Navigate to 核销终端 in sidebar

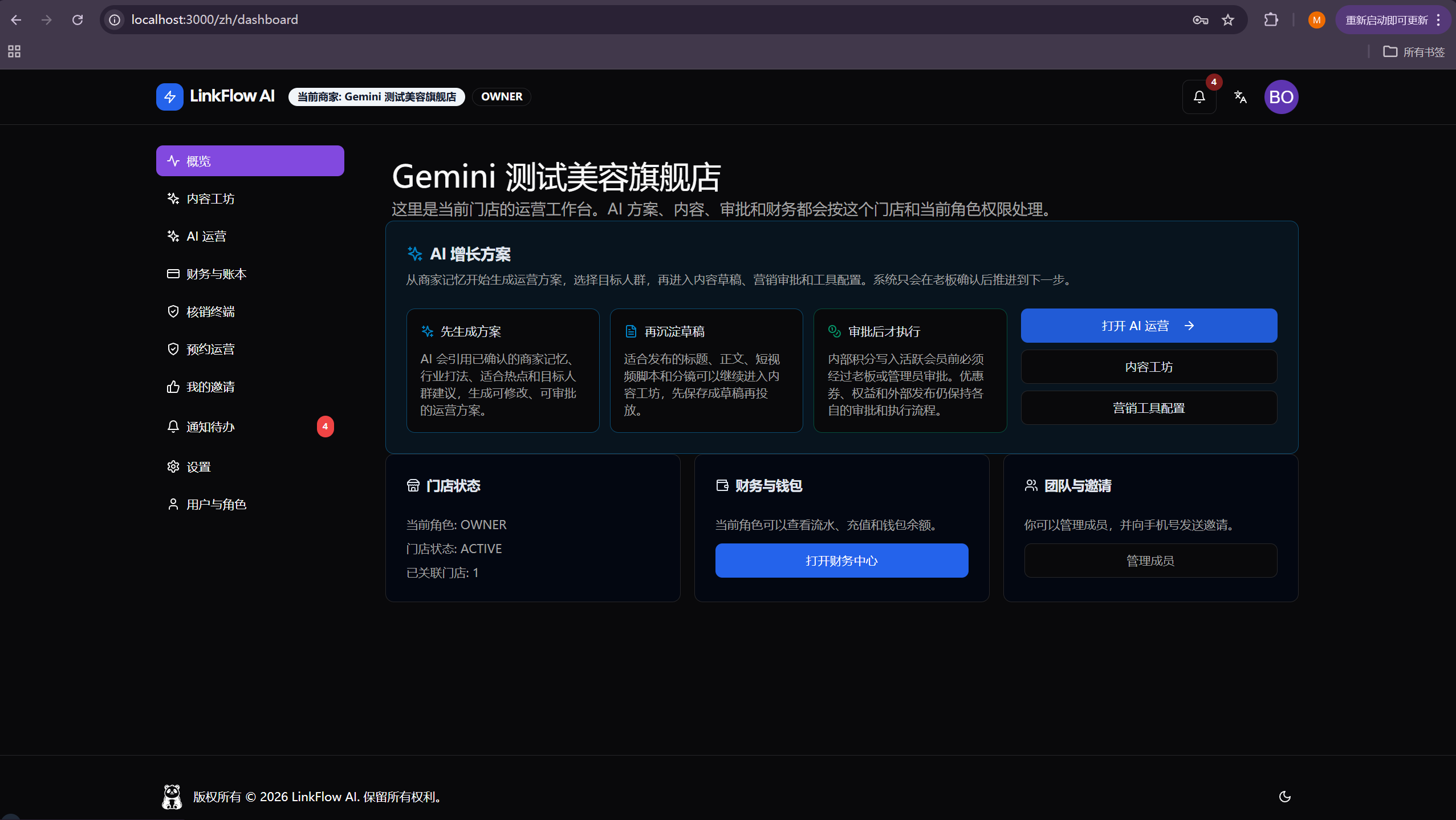(250, 311)
